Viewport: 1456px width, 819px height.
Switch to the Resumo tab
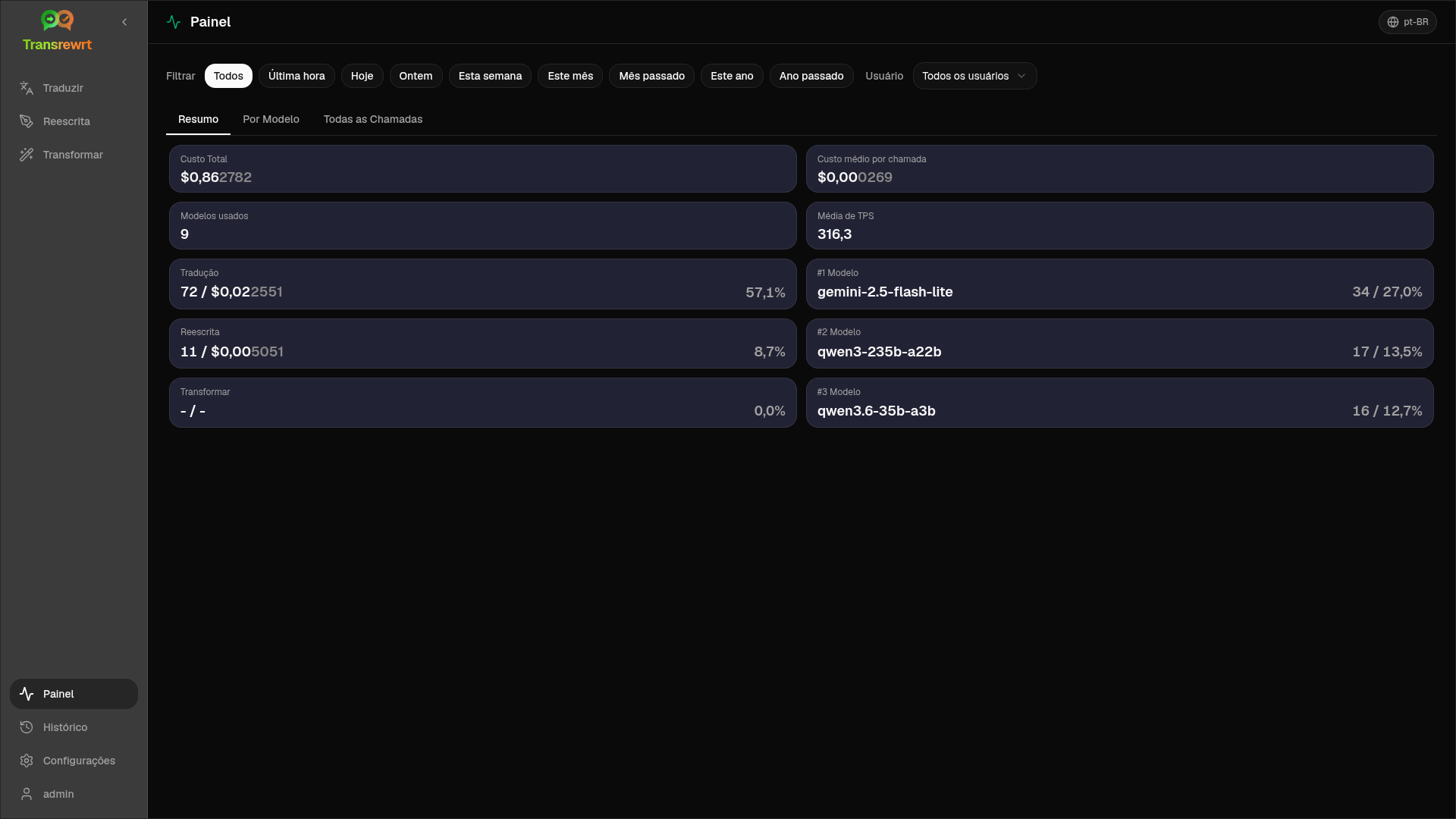click(x=198, y=119)
